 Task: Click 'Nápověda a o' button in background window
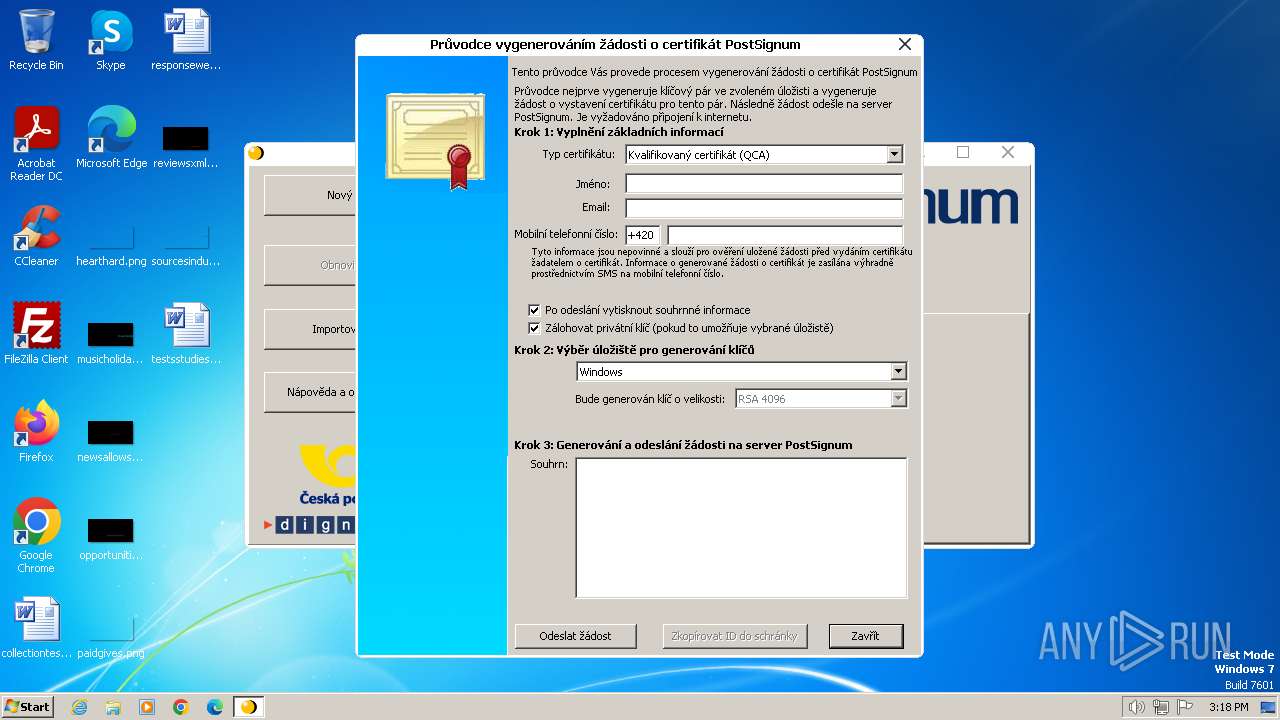coord(310,392)
